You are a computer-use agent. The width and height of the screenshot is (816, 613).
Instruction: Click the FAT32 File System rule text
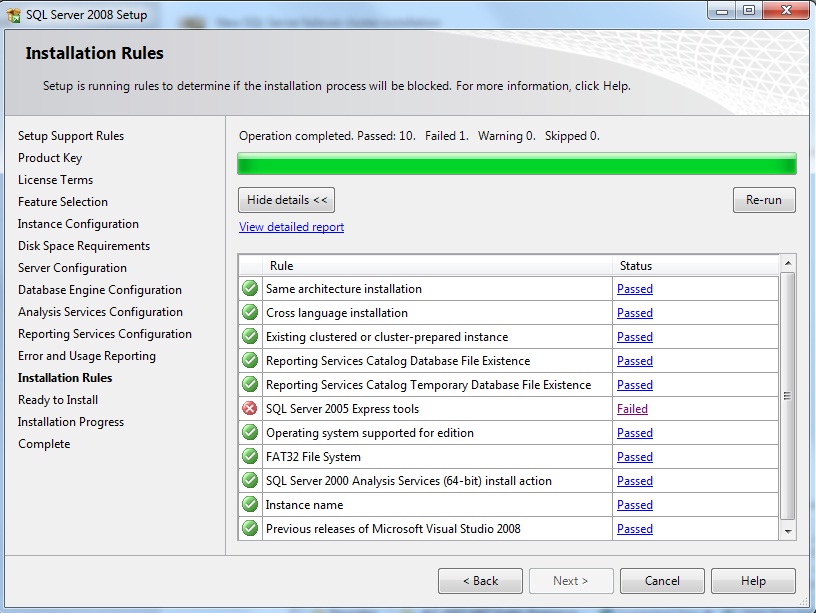(313, 456)
